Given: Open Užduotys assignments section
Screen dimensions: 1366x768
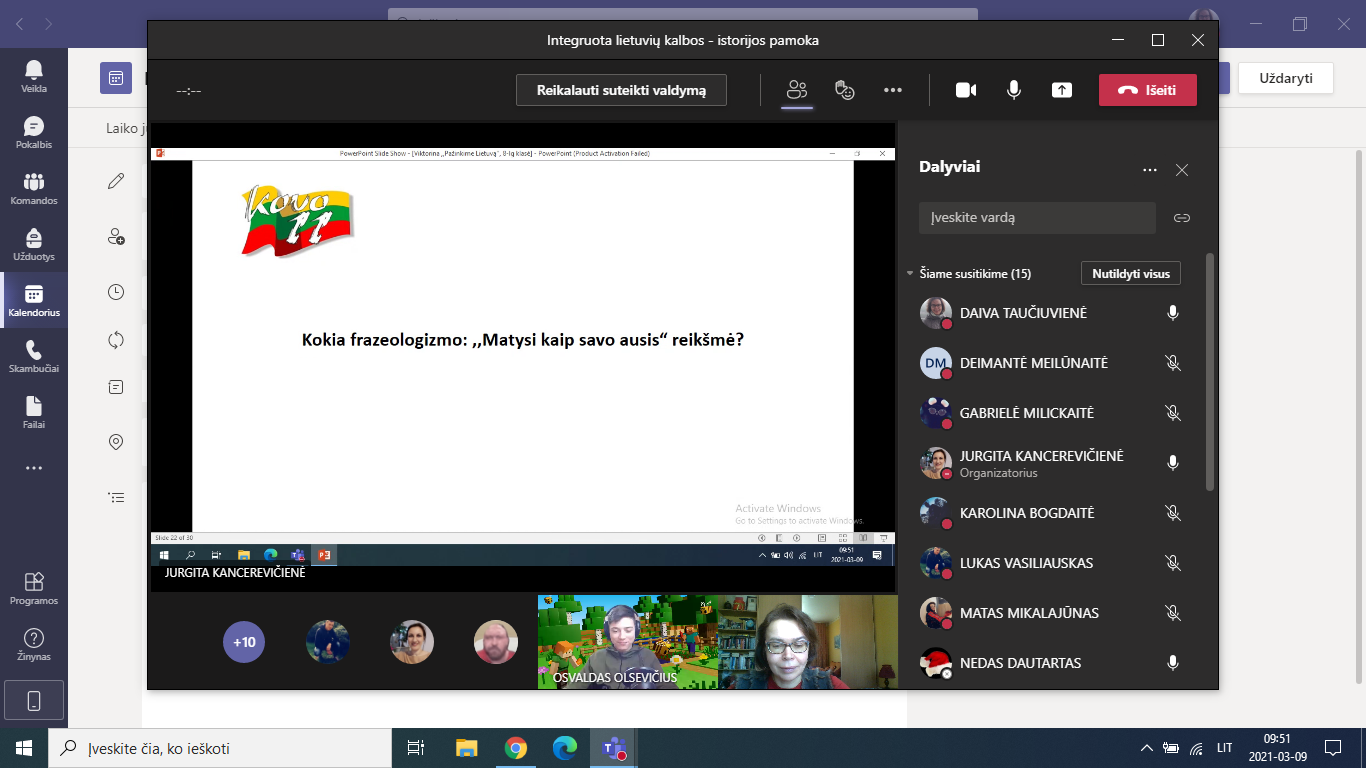Looking at the screenshot, I should click(34, 244).
